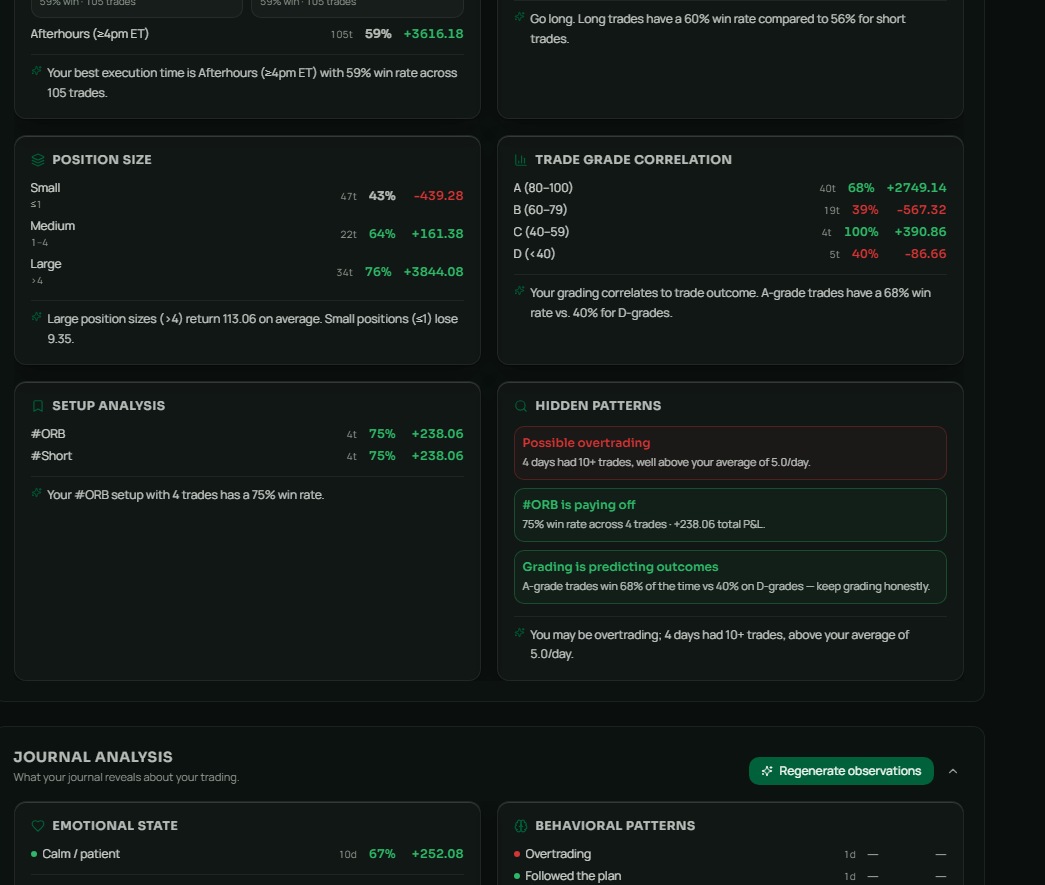
Task: Select the D (<40) grade row
Action: click(730, 254)
